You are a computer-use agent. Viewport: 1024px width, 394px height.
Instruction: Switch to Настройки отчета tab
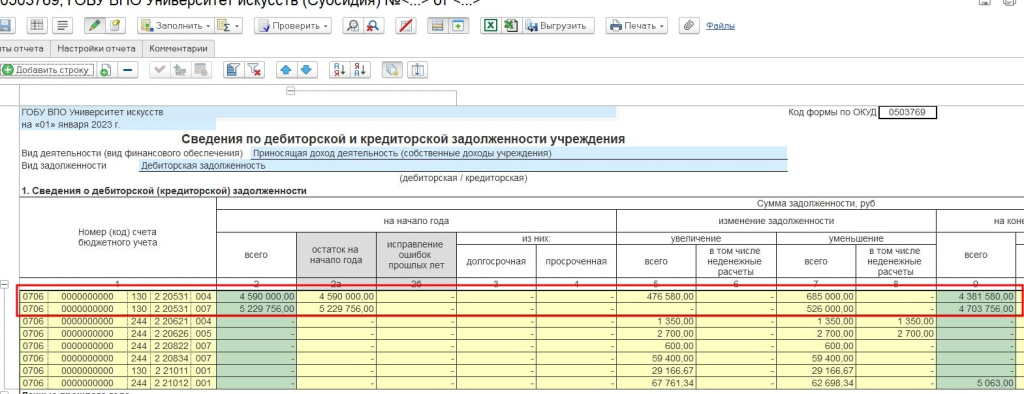97,48
